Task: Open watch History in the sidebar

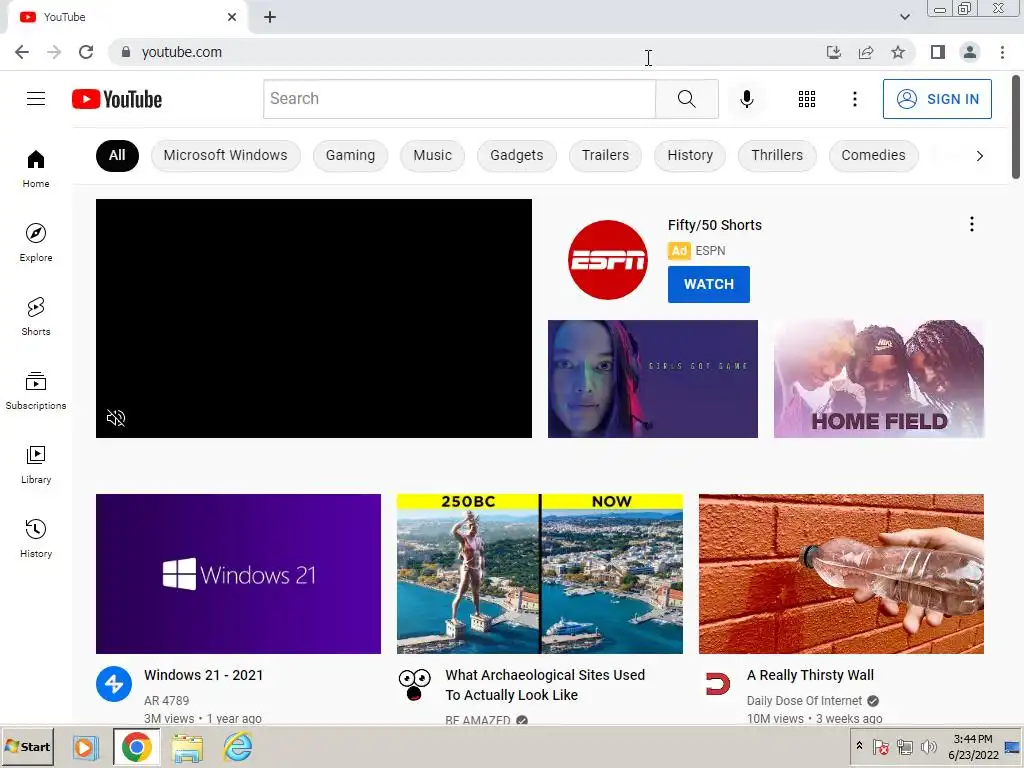Action: 36,538
